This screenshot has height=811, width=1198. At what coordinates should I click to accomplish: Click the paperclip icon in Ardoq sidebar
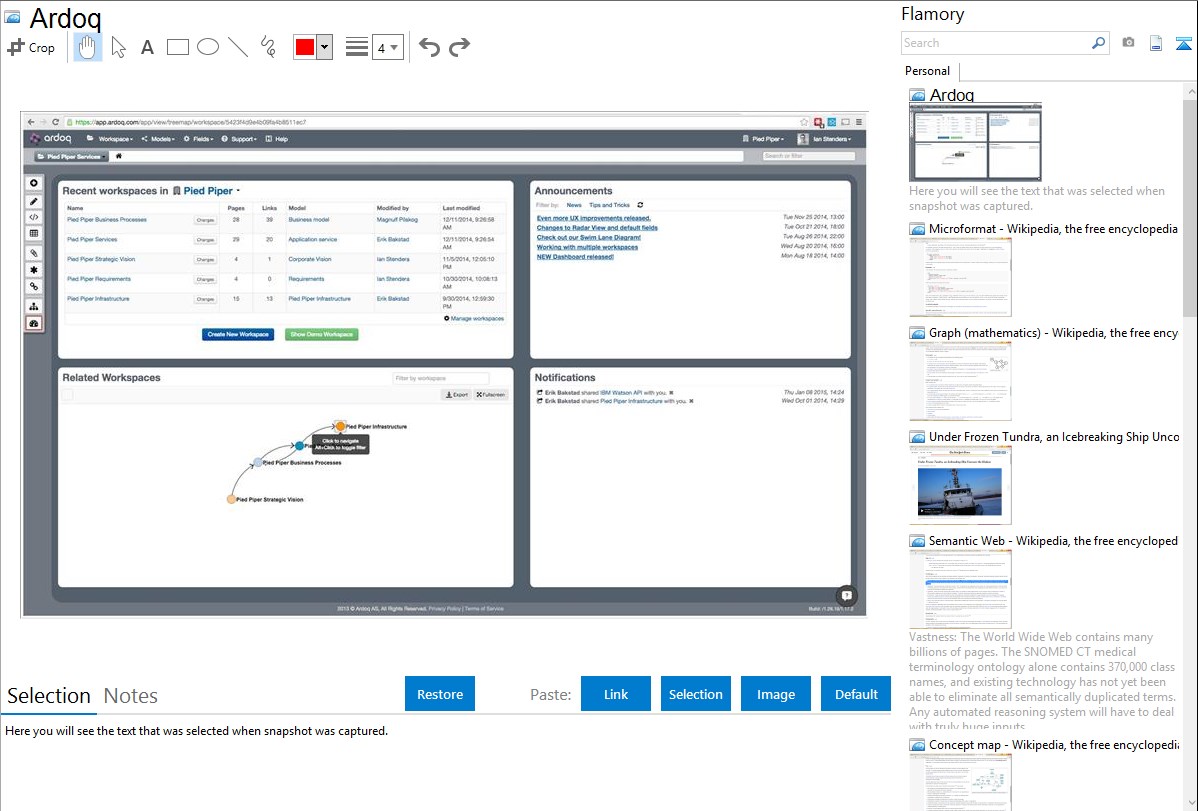coord(34,253)
